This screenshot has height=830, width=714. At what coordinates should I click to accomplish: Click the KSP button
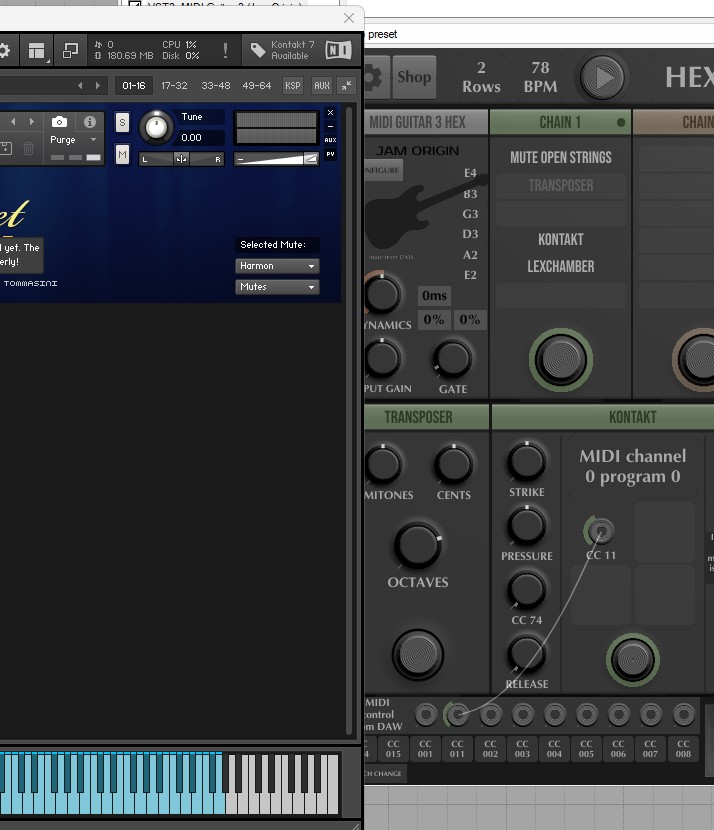[x=293, y=86]
